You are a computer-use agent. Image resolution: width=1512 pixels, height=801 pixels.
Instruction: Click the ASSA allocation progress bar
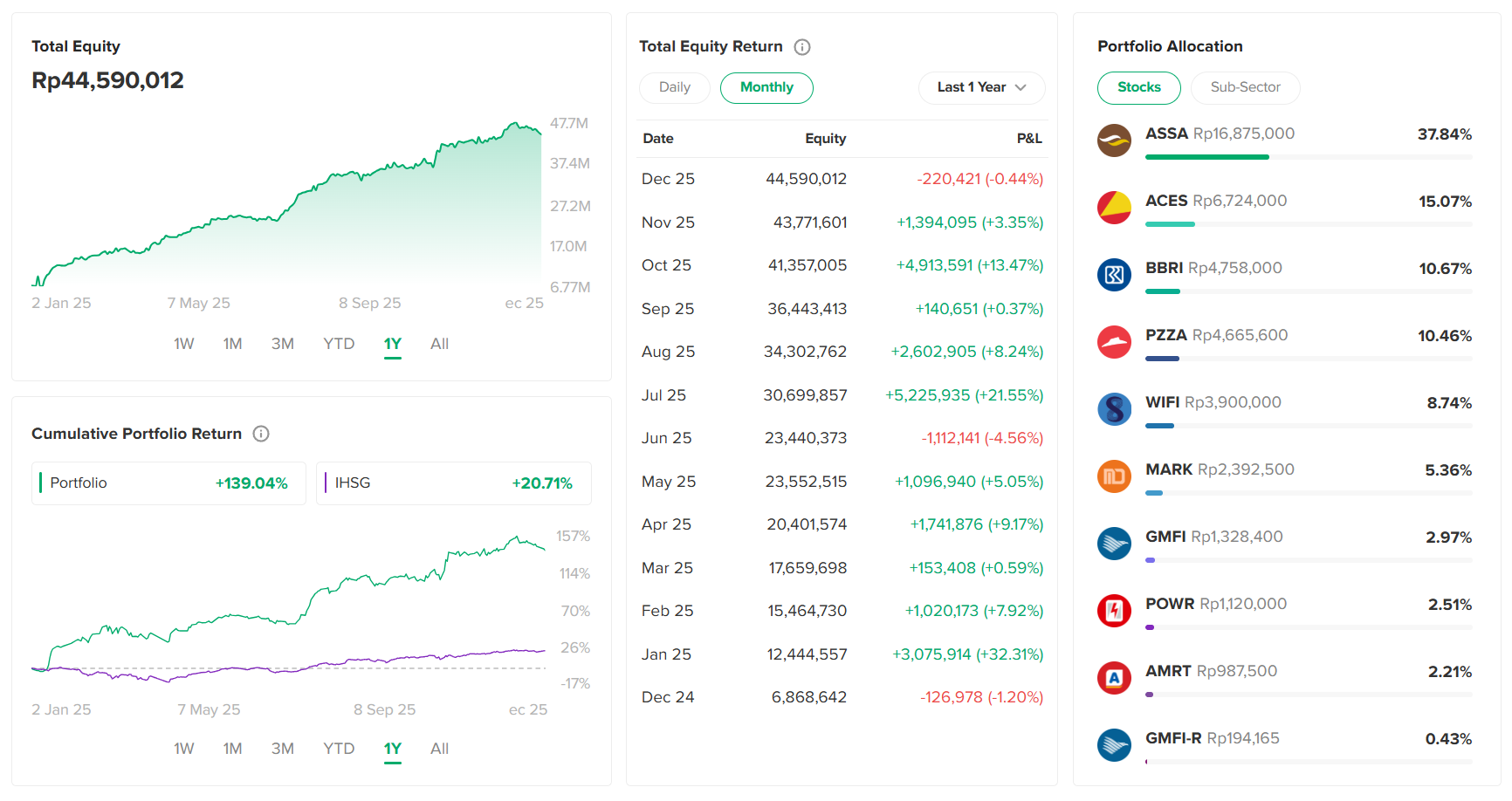tap(1309, 157)
